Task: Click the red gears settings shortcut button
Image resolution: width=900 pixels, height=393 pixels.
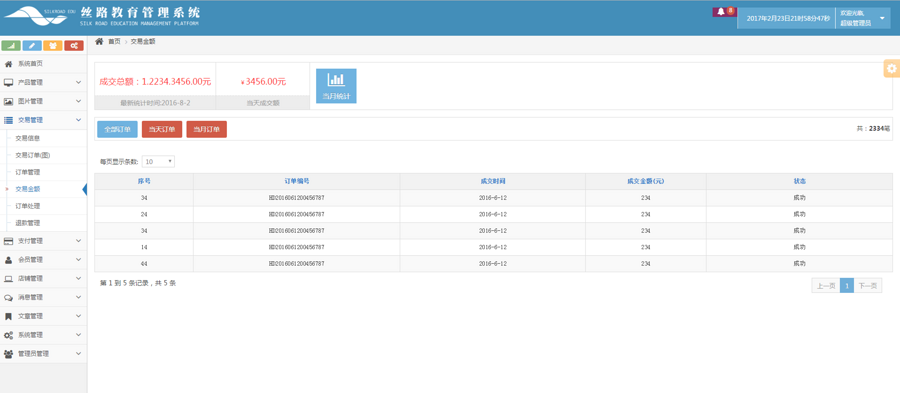Action: tap(73, 46)
